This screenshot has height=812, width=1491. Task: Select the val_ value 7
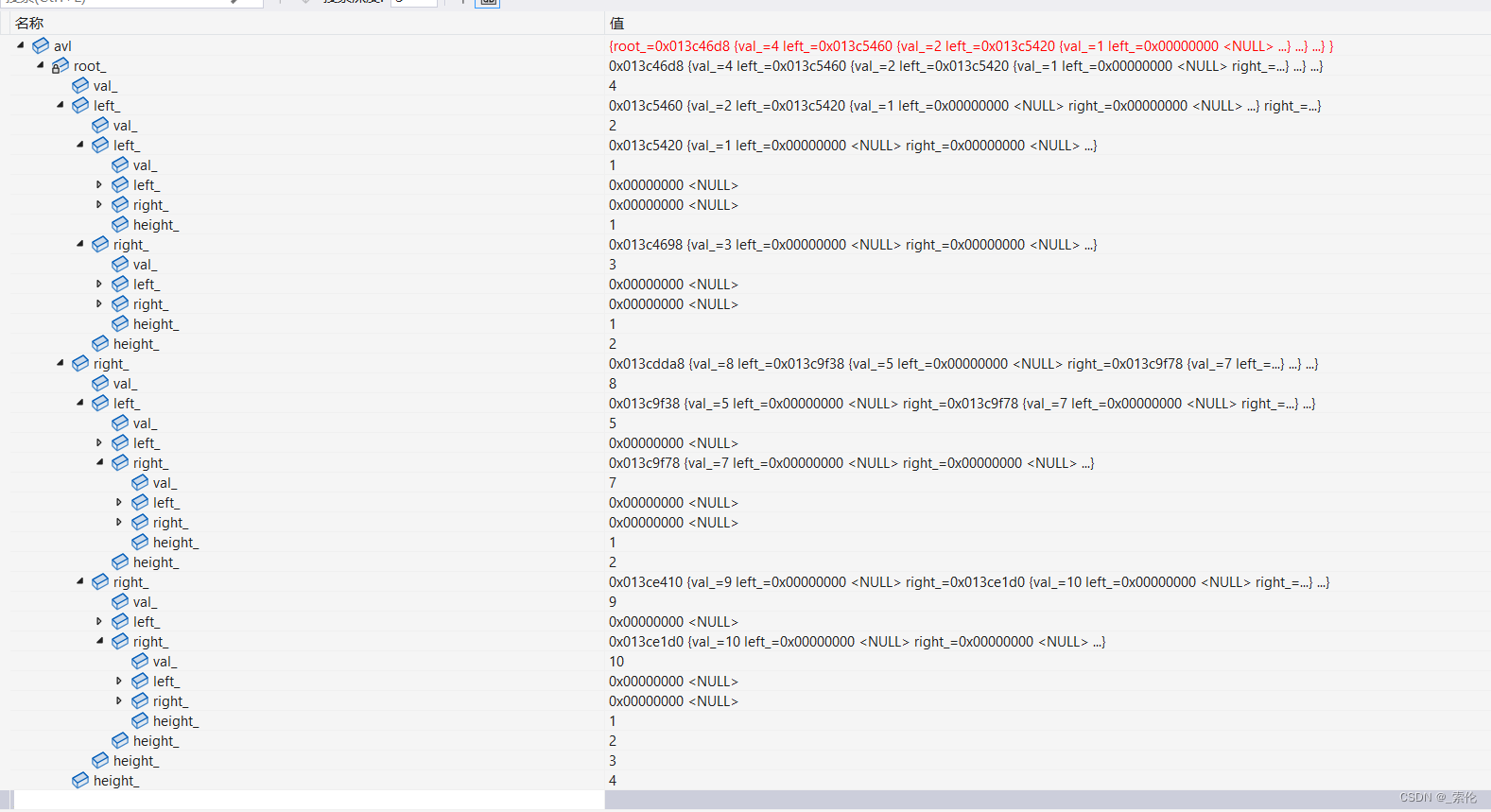(x=613, y=483)
